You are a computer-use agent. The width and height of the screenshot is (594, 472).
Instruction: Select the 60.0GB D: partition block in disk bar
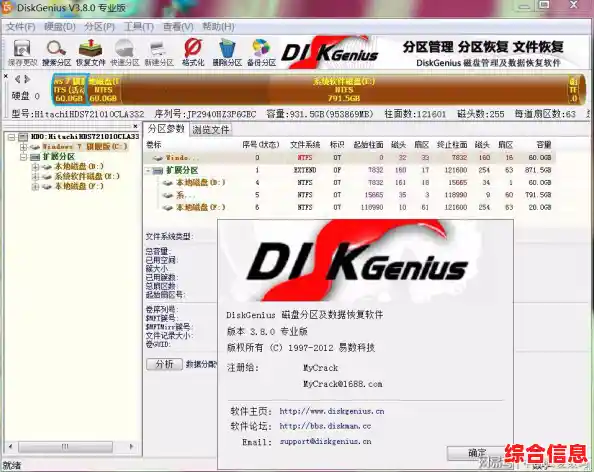(x=103, y=90)
